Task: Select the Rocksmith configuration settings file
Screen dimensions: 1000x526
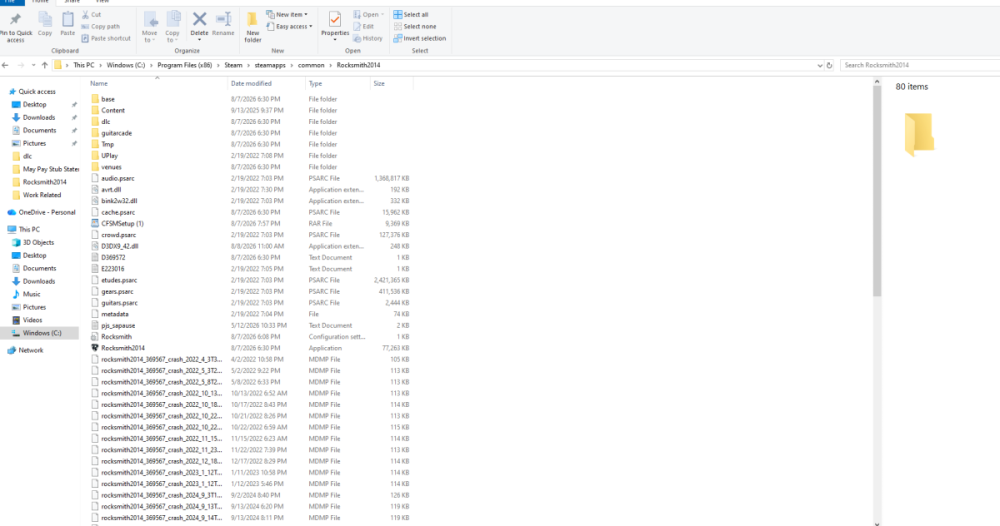Action: point(116,337)
